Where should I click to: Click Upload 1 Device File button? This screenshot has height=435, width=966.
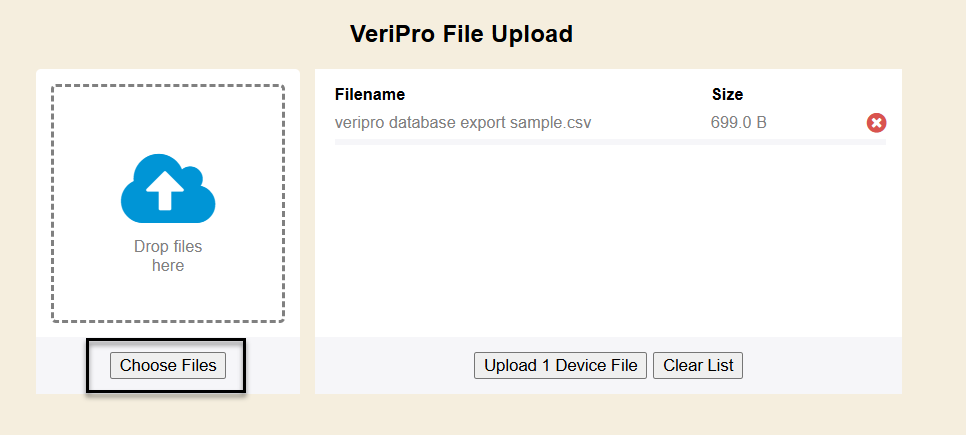pos(560,365)
